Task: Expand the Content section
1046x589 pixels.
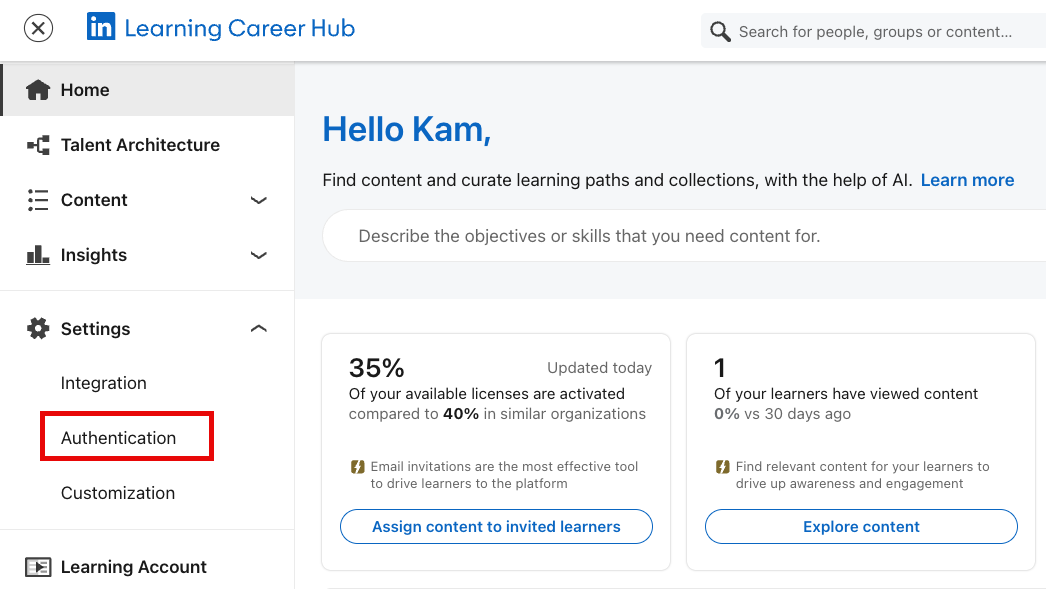Action: tap(258, 200)
